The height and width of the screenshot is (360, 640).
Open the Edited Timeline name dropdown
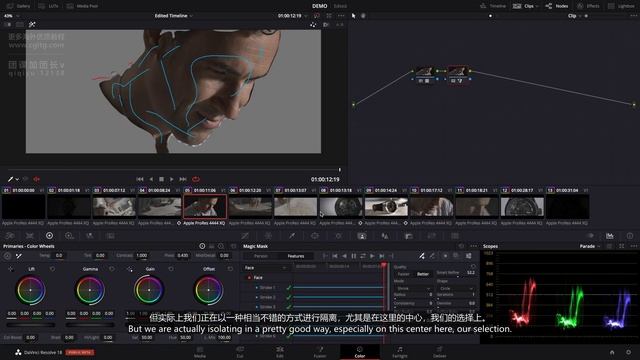coord(173,16)
